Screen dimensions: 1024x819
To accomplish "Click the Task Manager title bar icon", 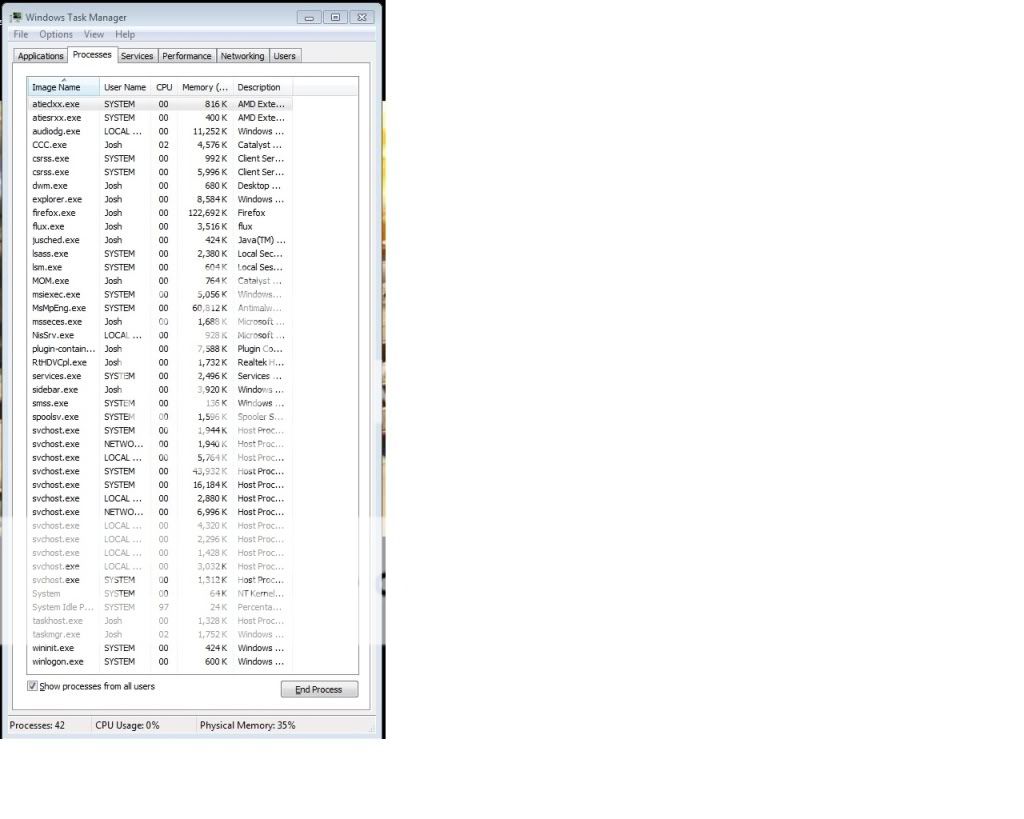I will pos(15,17).
